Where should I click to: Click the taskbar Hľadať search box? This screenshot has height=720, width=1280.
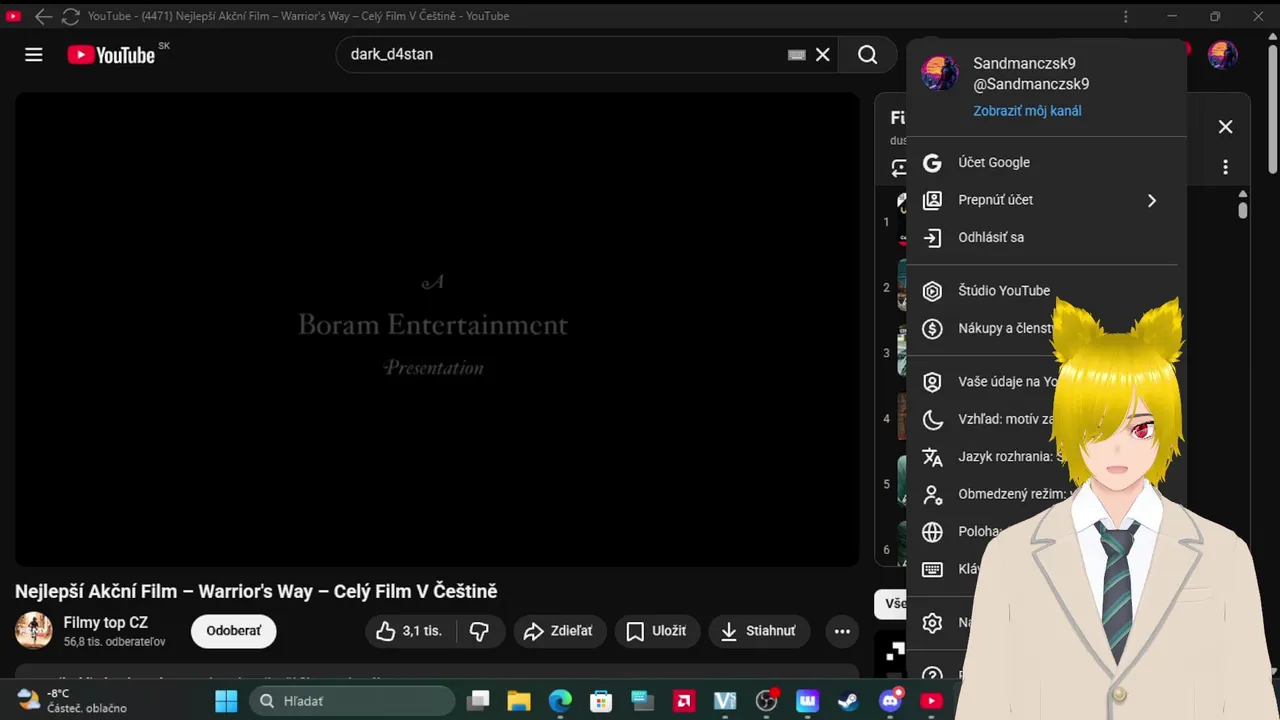tap(352, 701)
